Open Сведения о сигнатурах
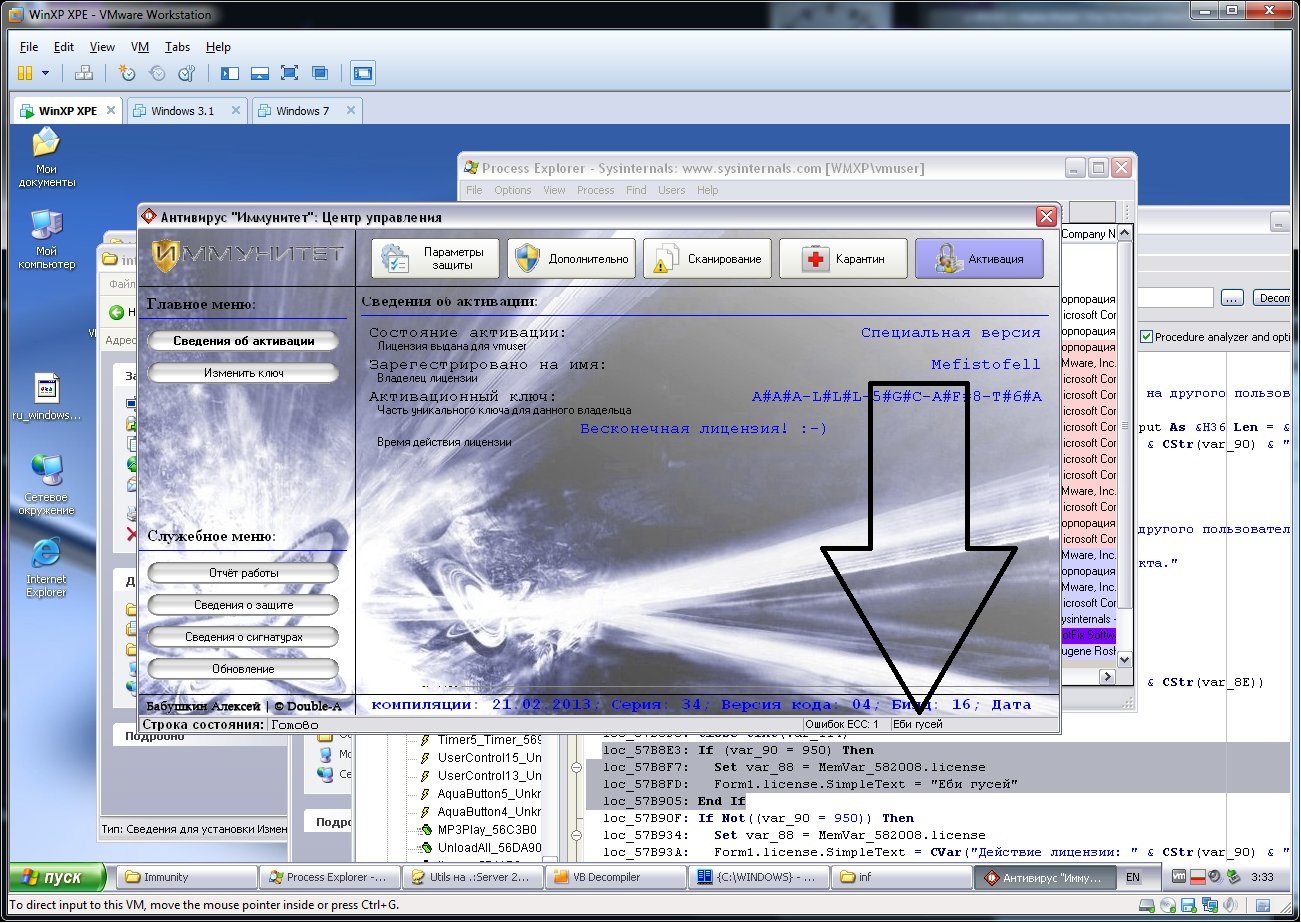This screenshot has width=1301, height=923. pos(243,637)
